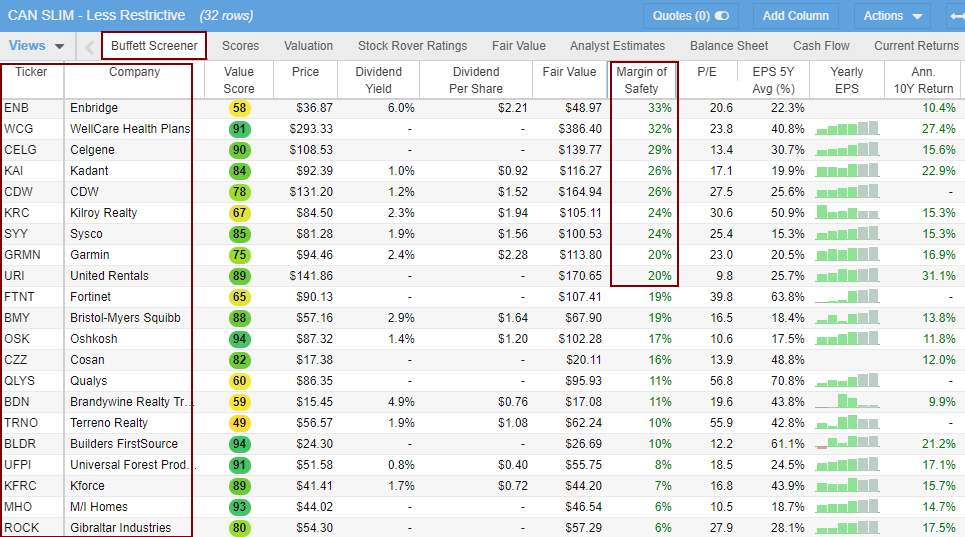Screen dimensions: 965x537
Task: Click the EPS 5Y Avg (%) header
Action: [x=774, y=80]
